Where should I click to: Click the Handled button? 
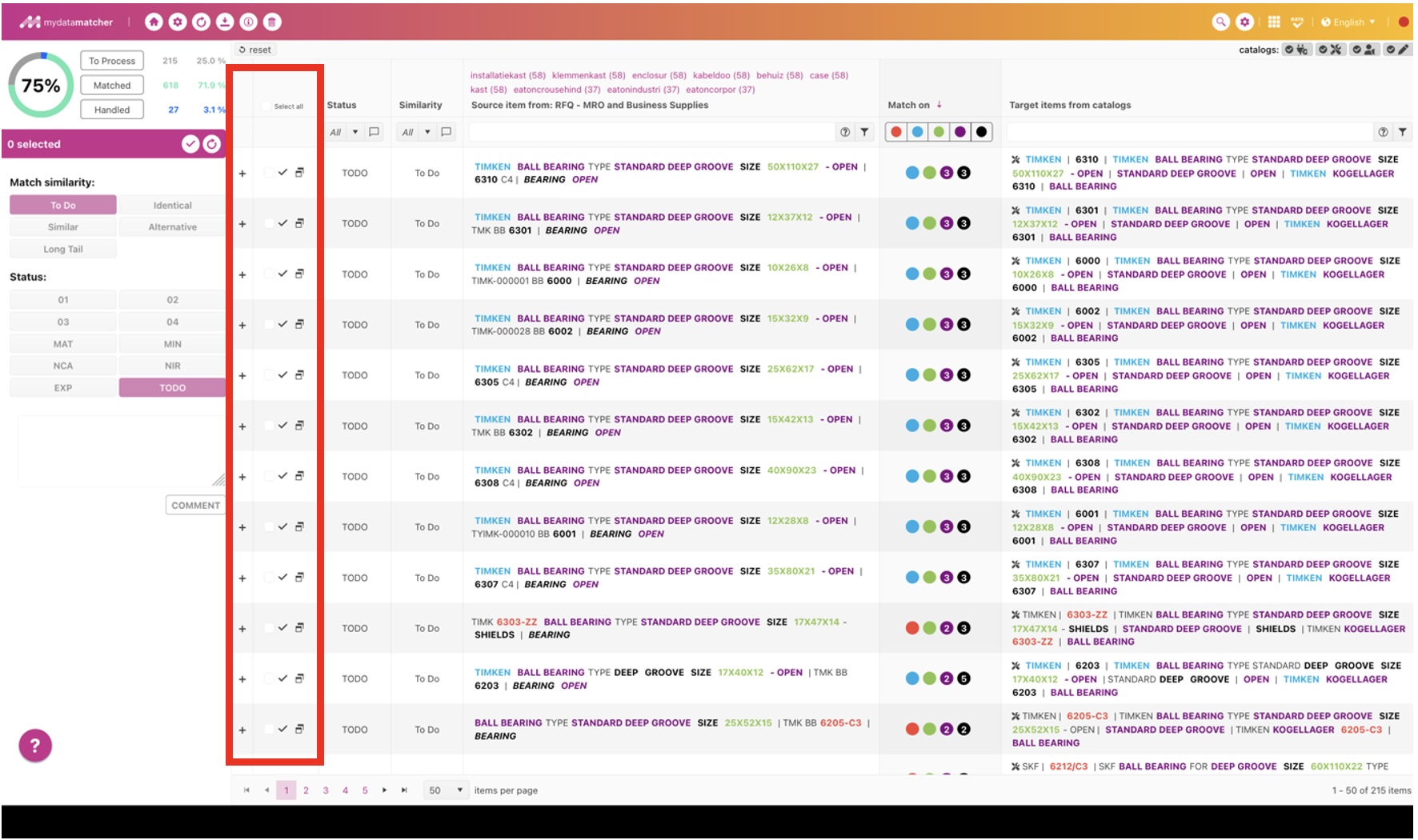(x=112, y=110)
